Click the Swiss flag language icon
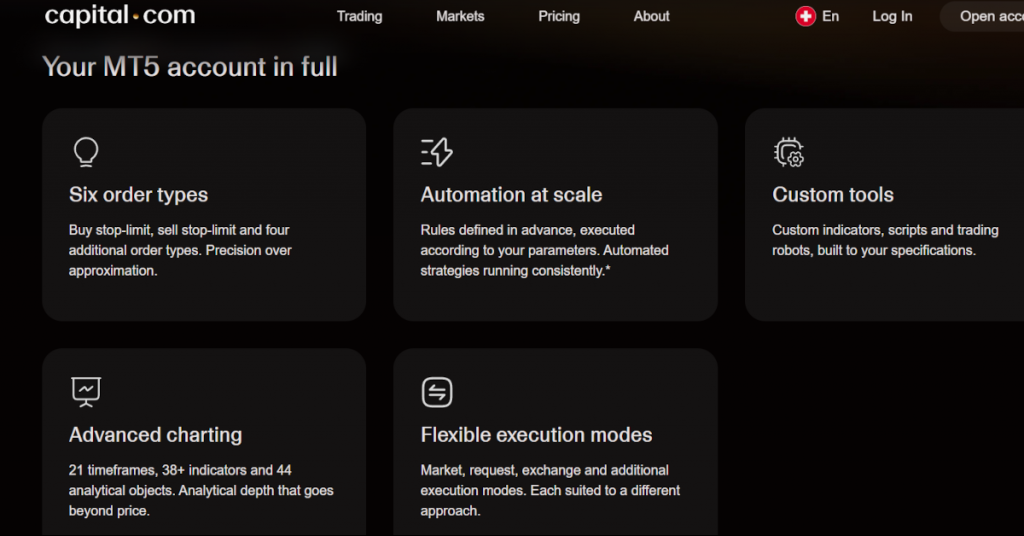The image size is (1024, 536). coord(805,16)
